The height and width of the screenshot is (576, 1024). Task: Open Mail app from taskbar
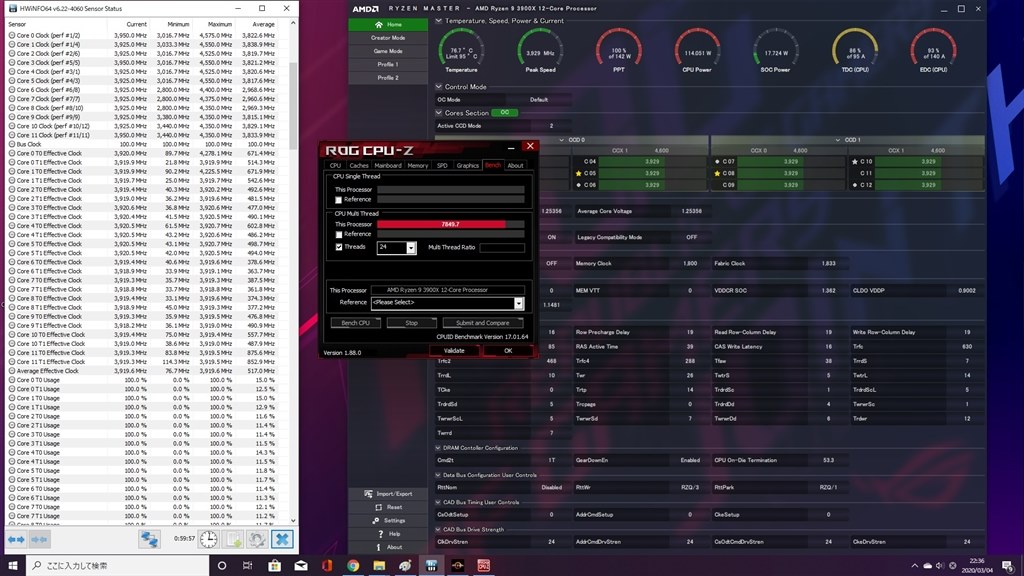tap(300, 566)
